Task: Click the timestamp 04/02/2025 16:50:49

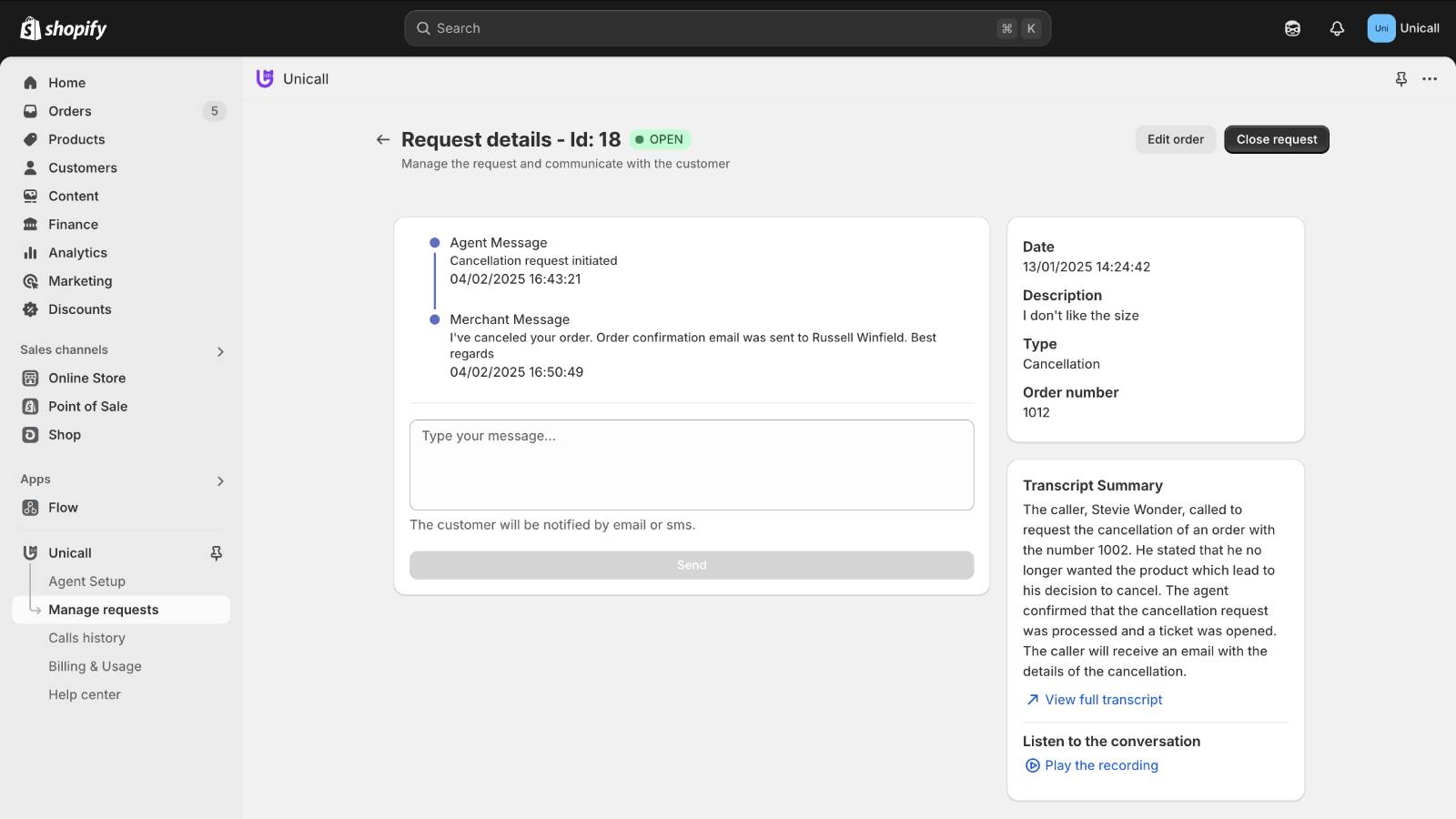Action: pyautogui.click(x=516, y=372)
